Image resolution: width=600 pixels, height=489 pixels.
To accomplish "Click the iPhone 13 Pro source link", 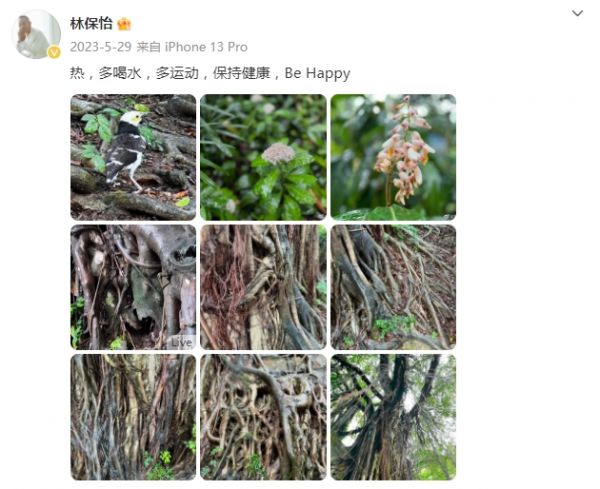I will point(206,47).
